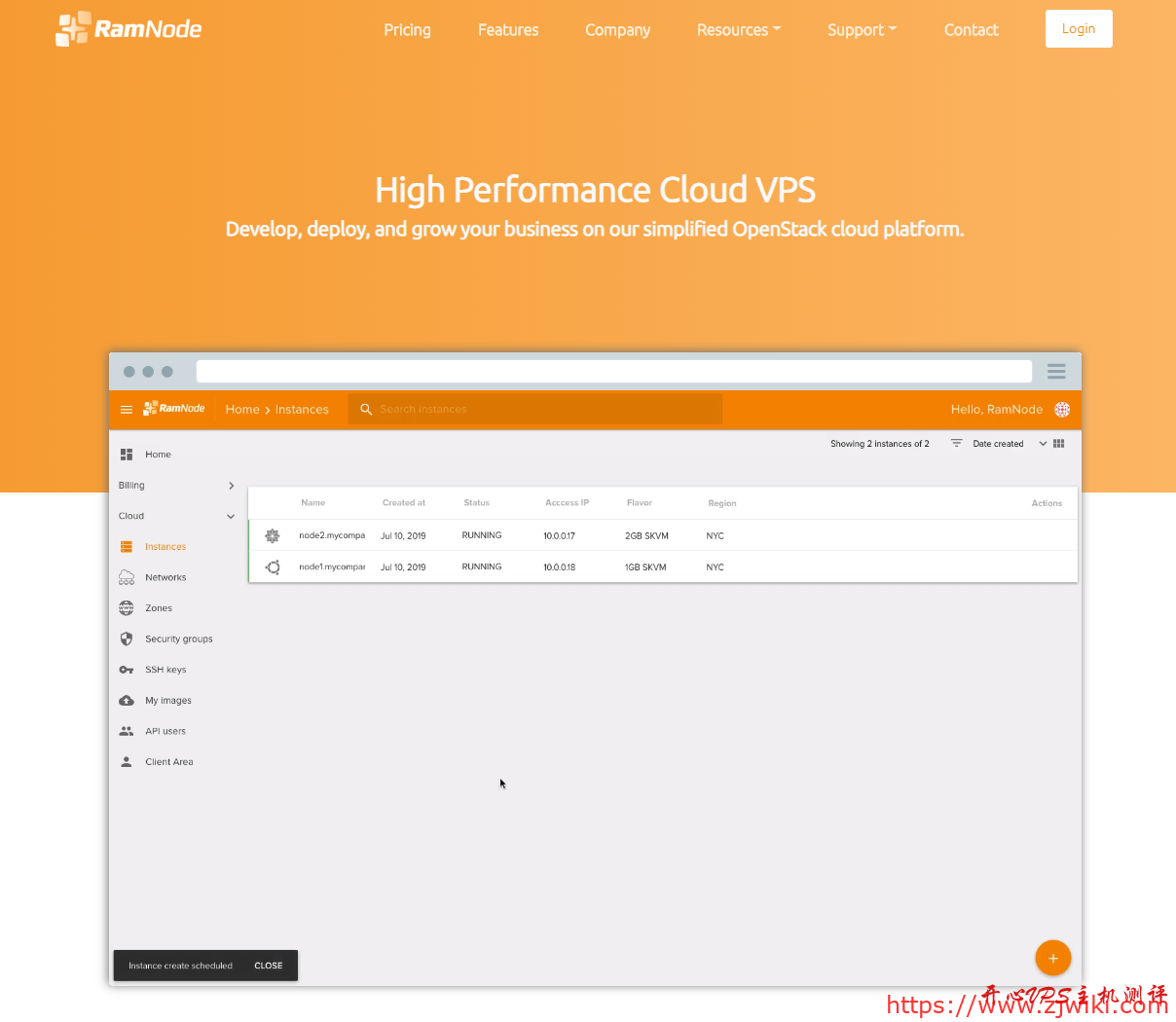
Task: Open the Contact link
Action: click(x=971, y=30)
